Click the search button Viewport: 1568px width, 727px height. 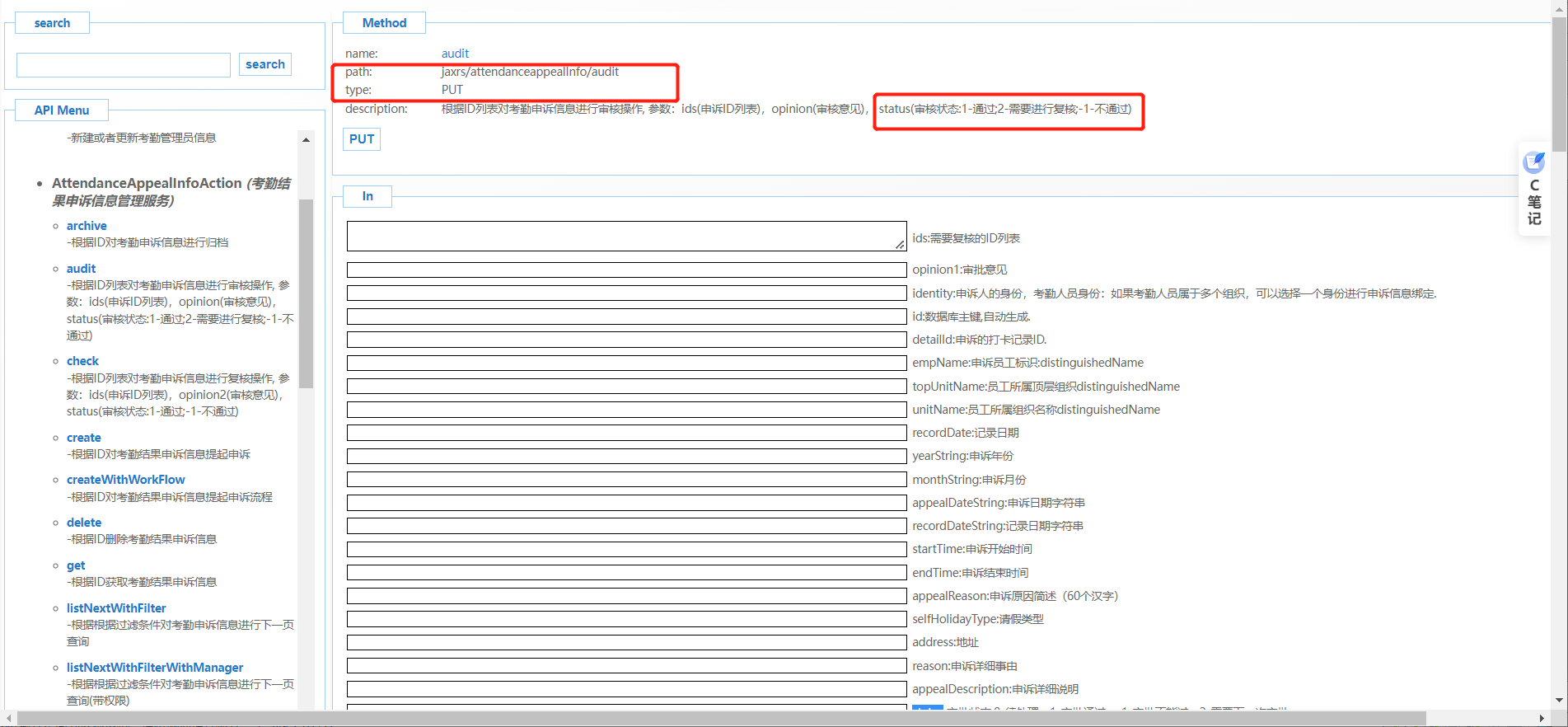(265, 64)
